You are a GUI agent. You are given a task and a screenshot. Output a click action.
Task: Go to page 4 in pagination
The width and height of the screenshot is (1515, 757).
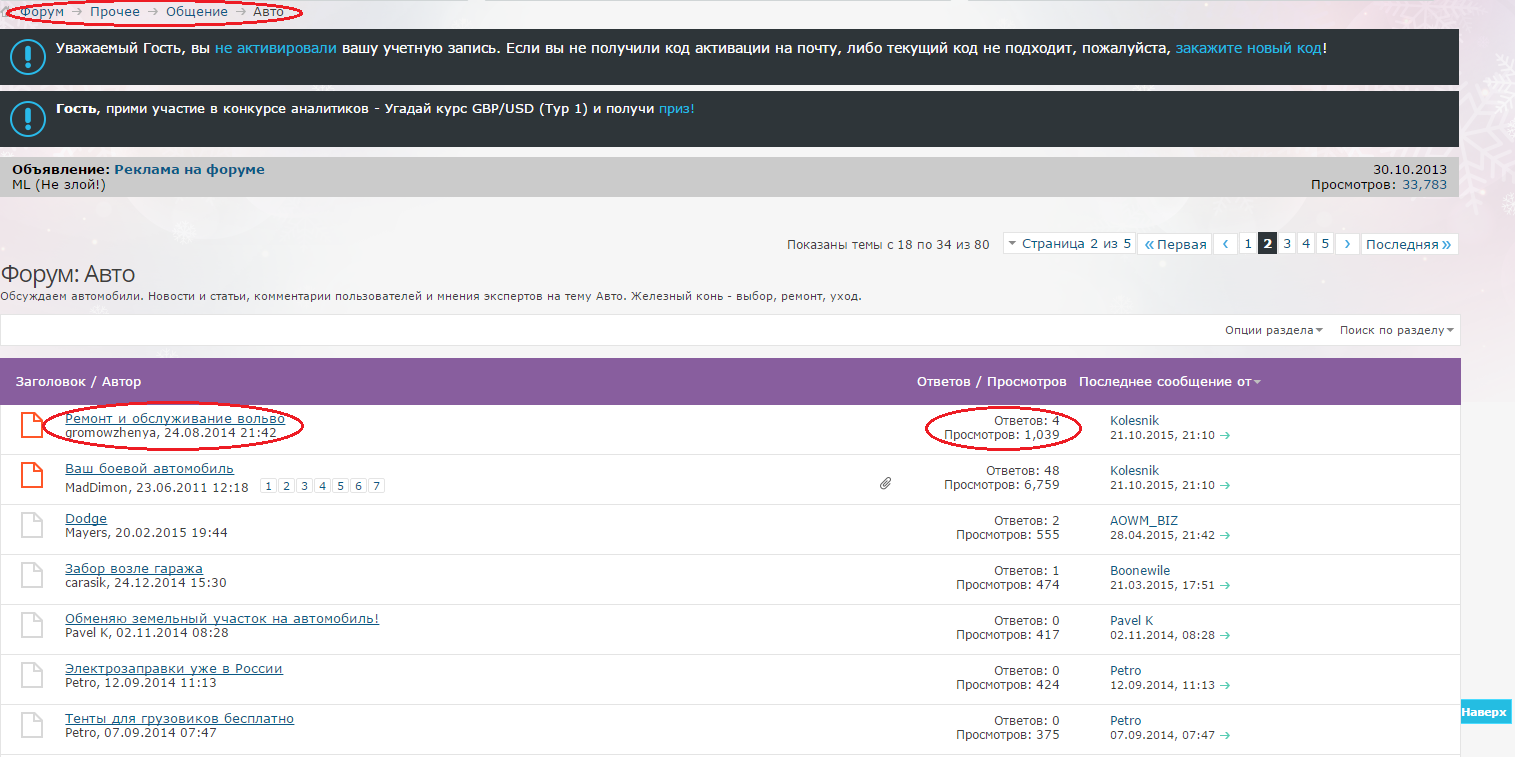1306,244
